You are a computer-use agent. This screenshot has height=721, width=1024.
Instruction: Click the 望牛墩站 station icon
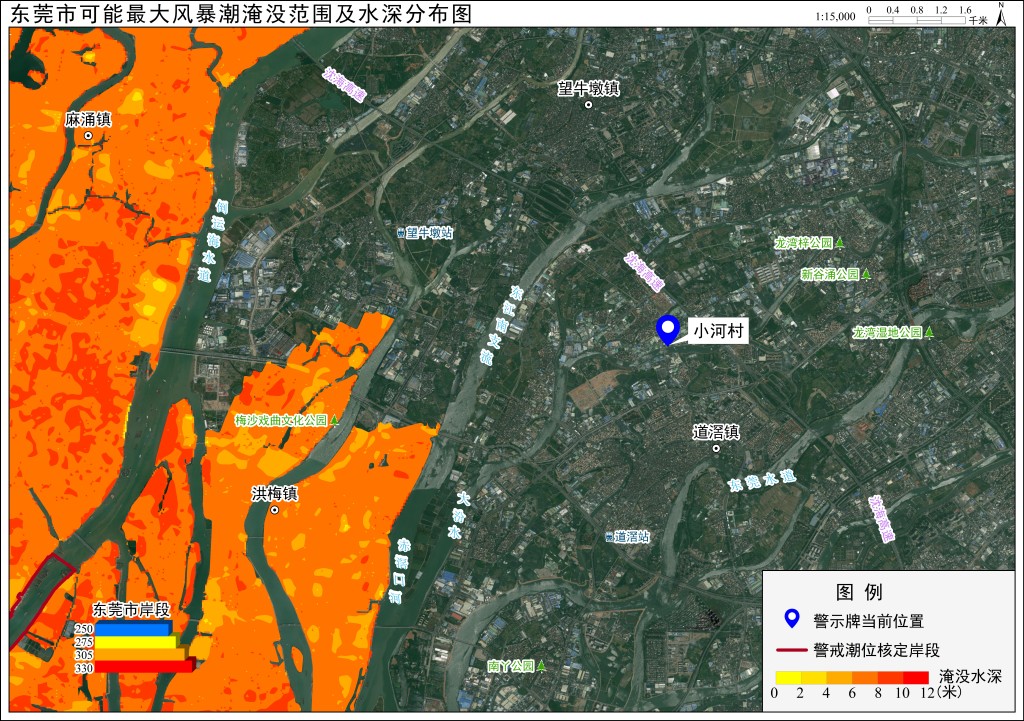pyautogui.click(x=400, y=233)
